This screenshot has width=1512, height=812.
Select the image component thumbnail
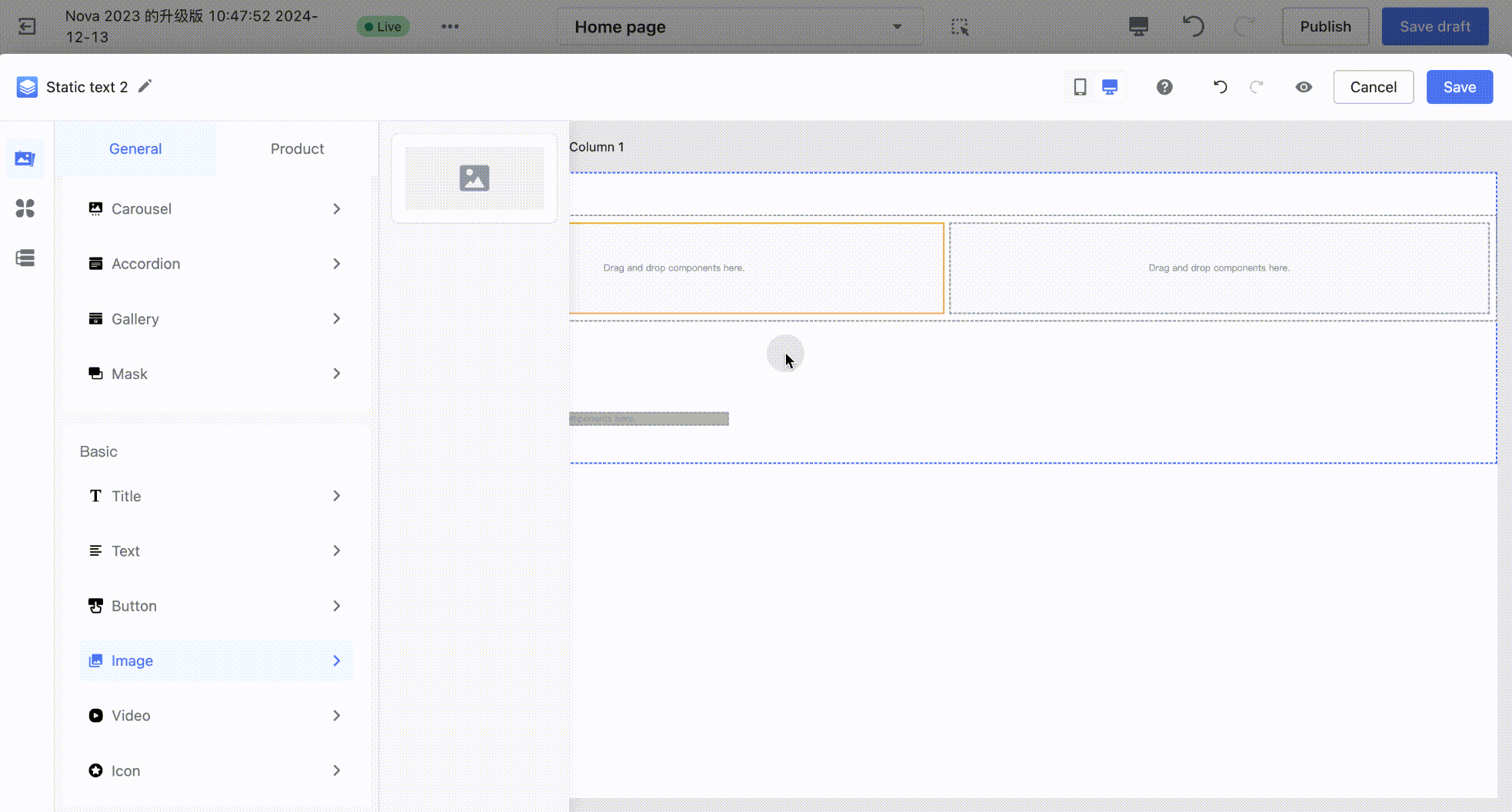tap(475, 178)
